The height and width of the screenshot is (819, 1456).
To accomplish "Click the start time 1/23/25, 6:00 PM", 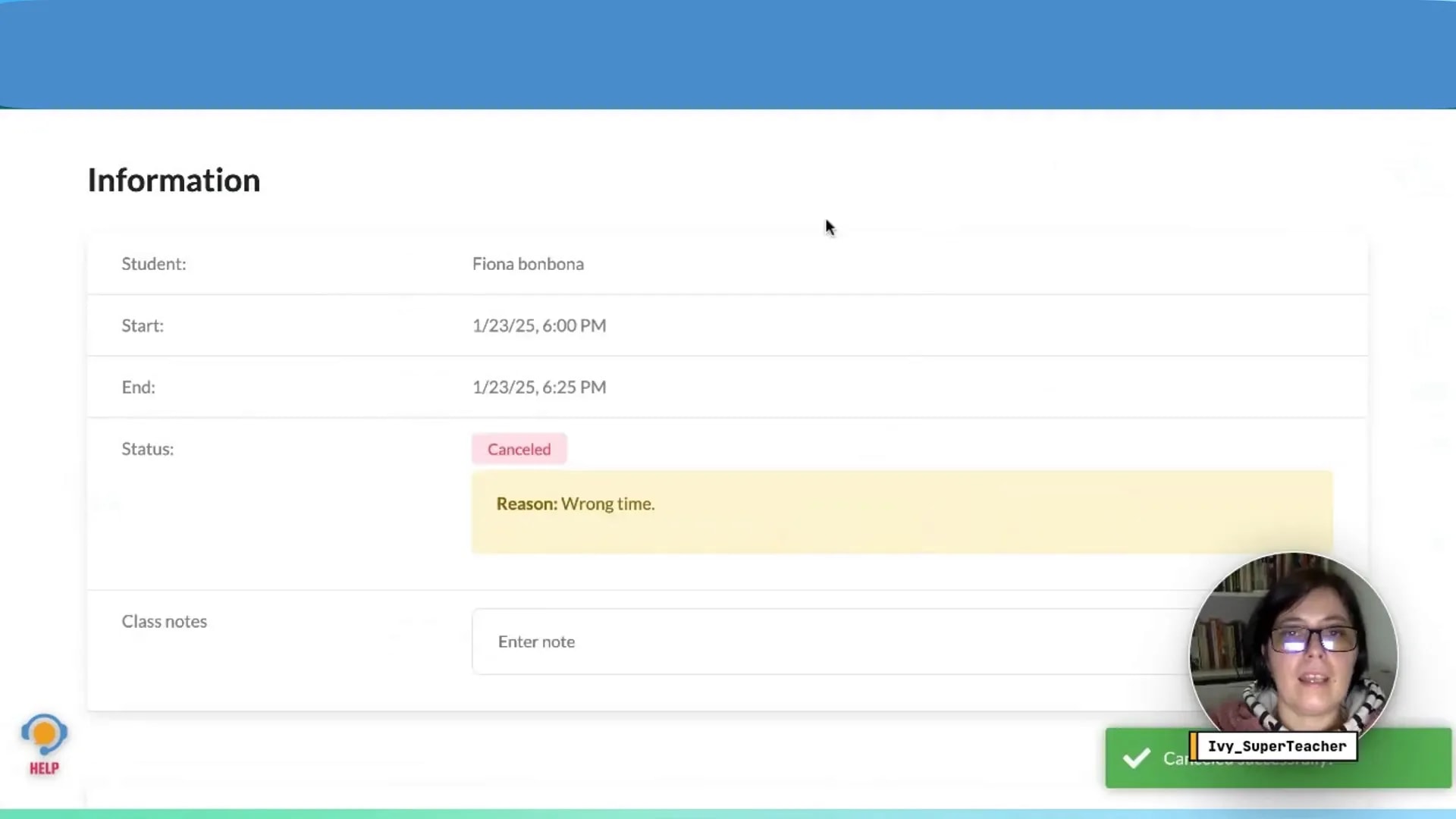I will 539,325.
